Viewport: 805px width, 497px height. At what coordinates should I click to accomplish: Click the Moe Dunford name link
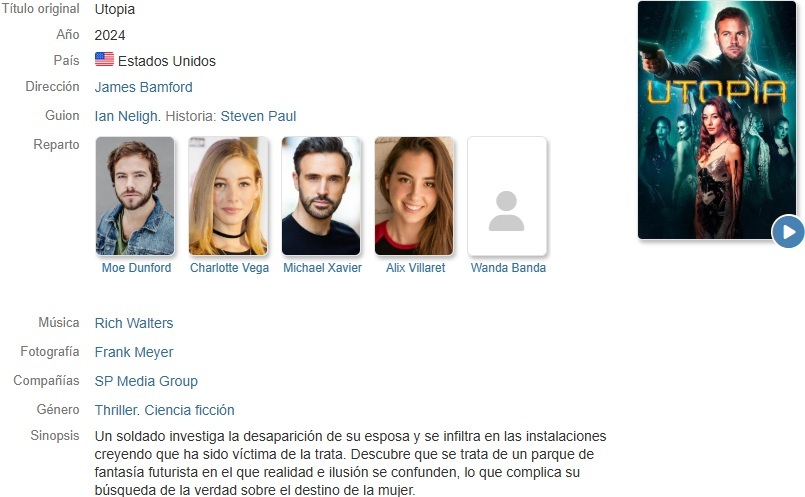tap(136, 268)
